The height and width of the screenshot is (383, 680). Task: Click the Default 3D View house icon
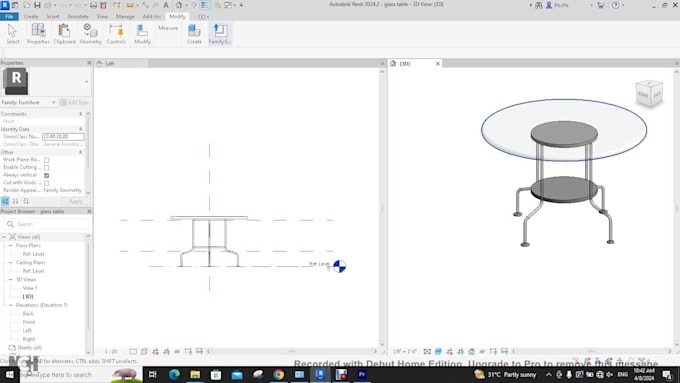[x=179, y=5]
